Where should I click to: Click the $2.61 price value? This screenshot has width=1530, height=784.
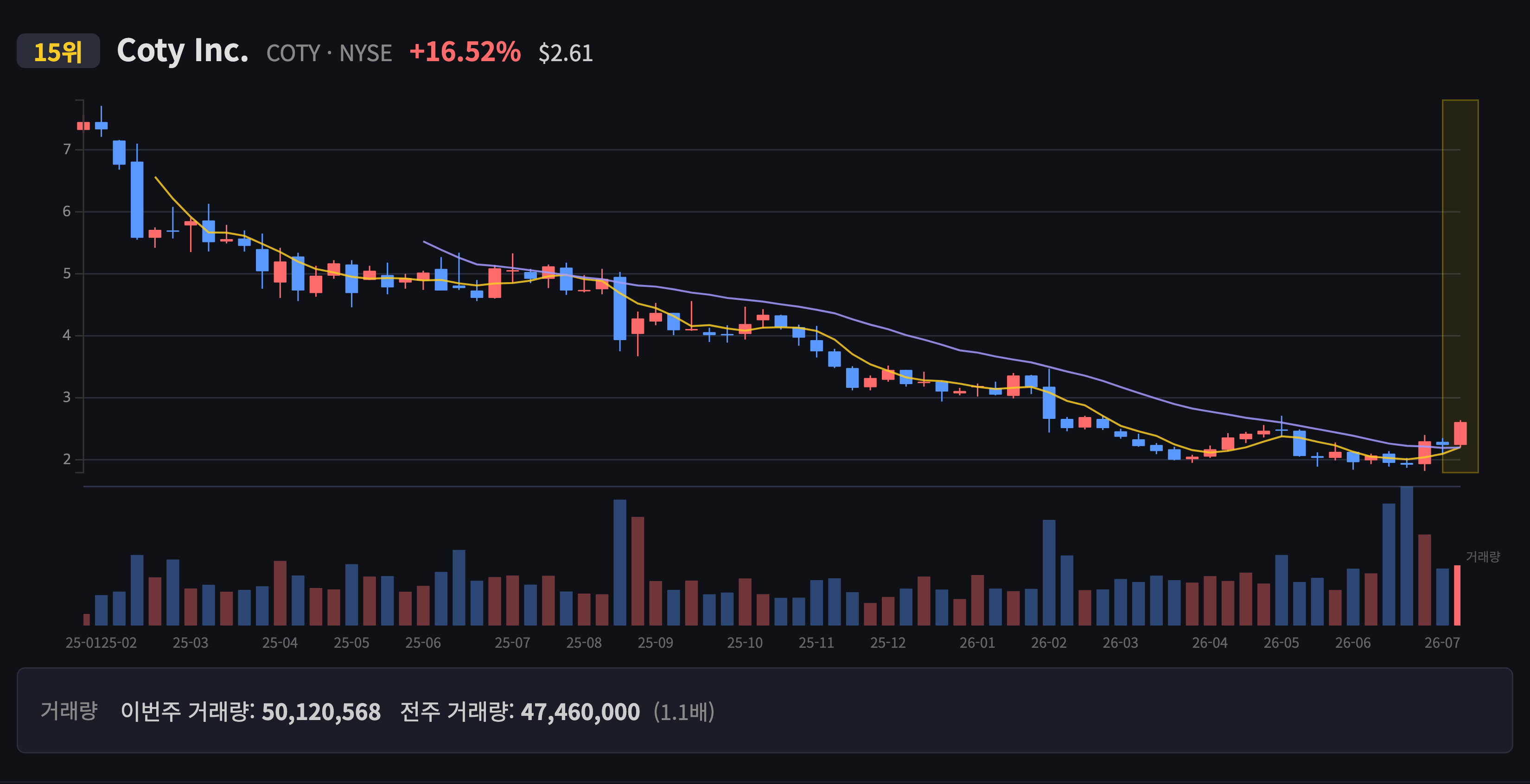(x=566, y=53)
